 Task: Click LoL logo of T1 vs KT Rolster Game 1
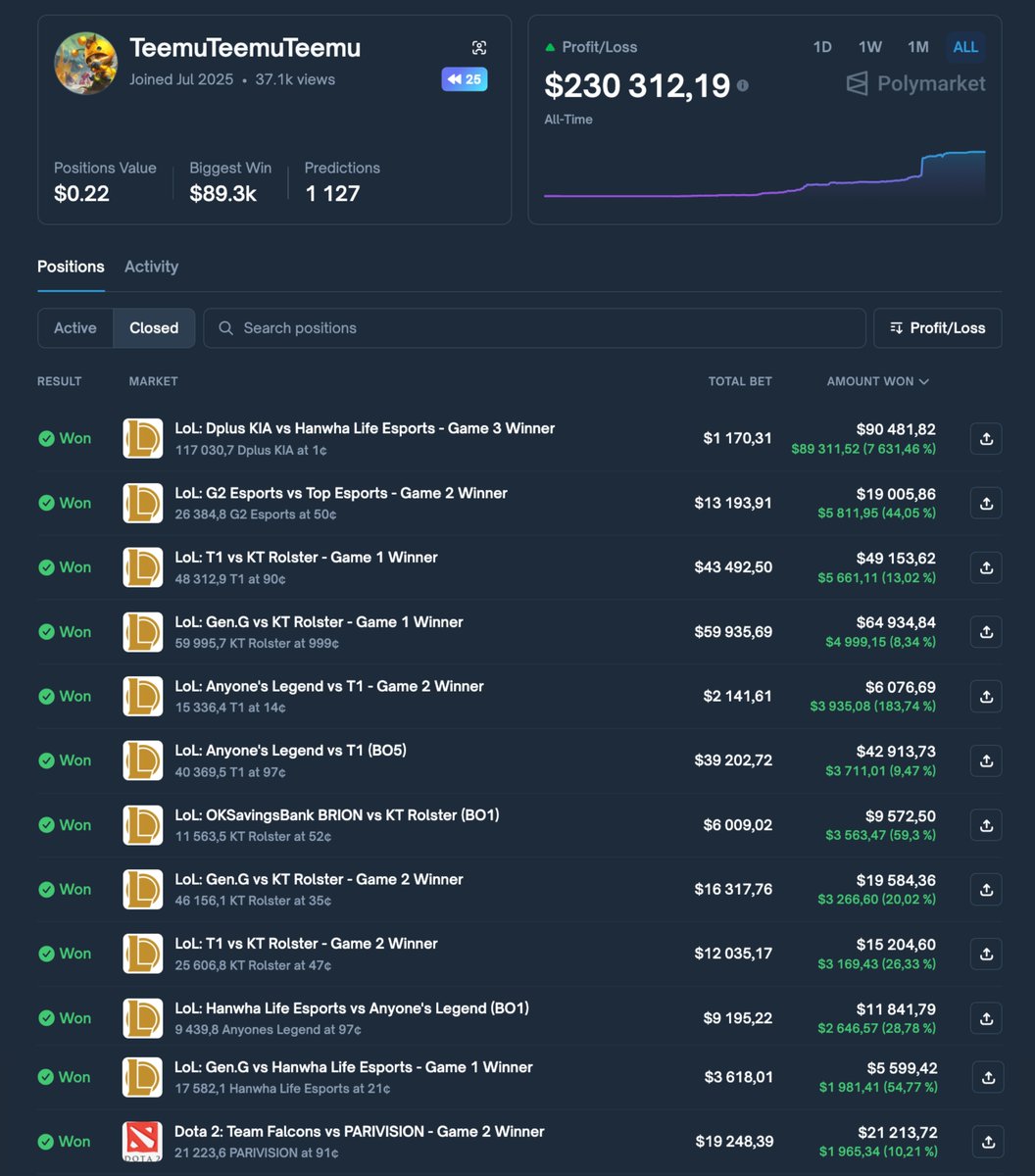tap(143, 567)
